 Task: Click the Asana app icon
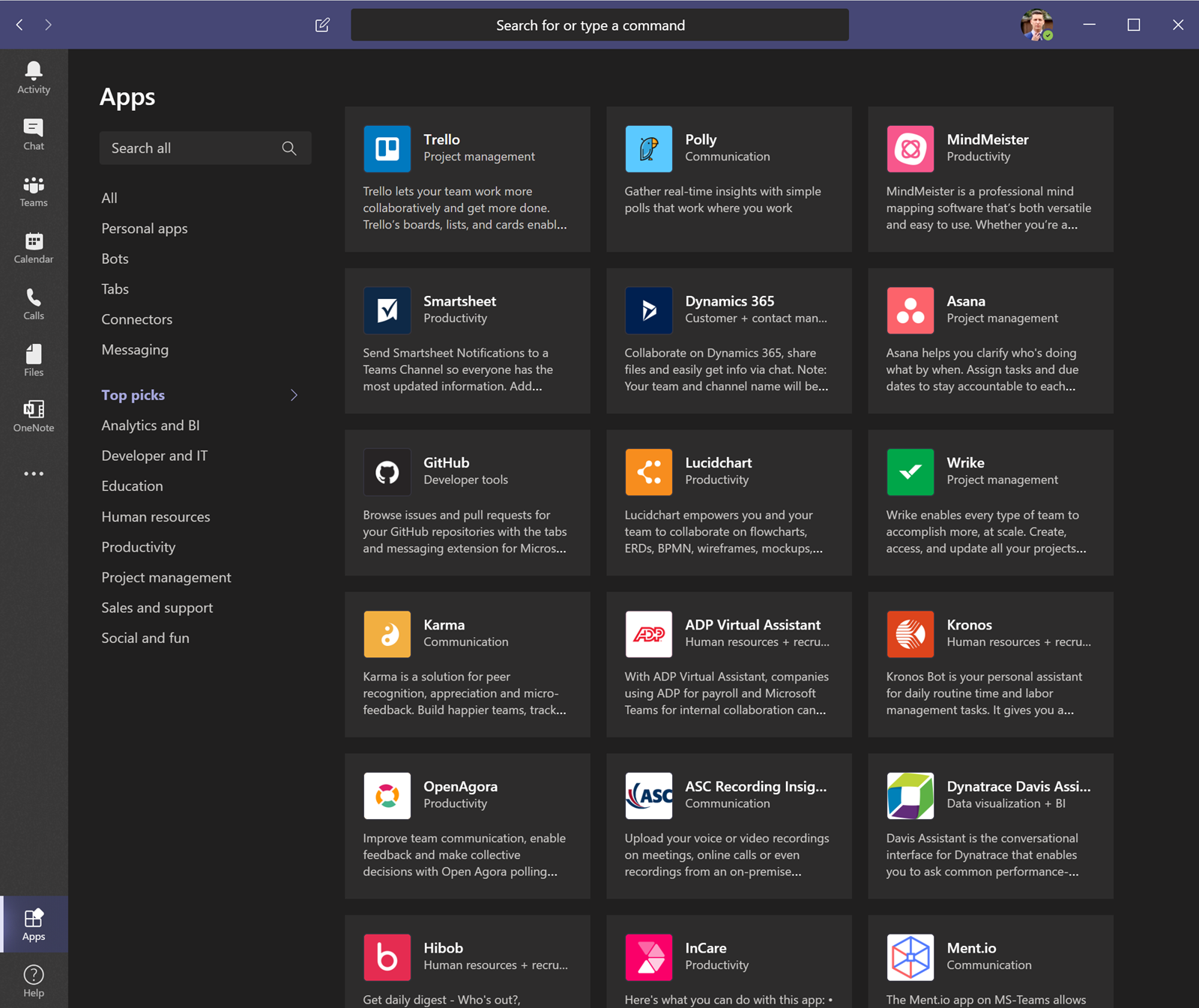coord(910,310)
